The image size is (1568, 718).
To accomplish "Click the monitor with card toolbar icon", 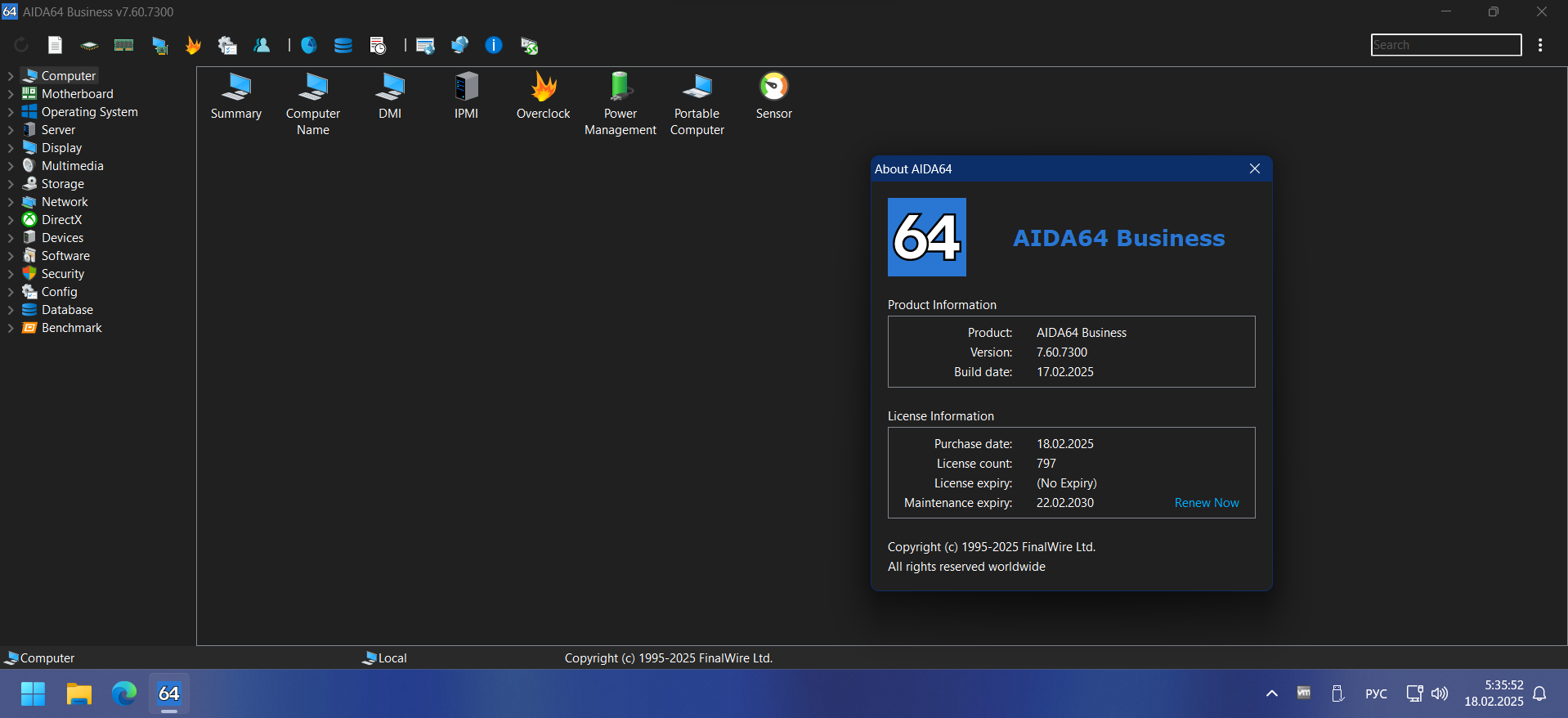I will [x=159, y=46].
